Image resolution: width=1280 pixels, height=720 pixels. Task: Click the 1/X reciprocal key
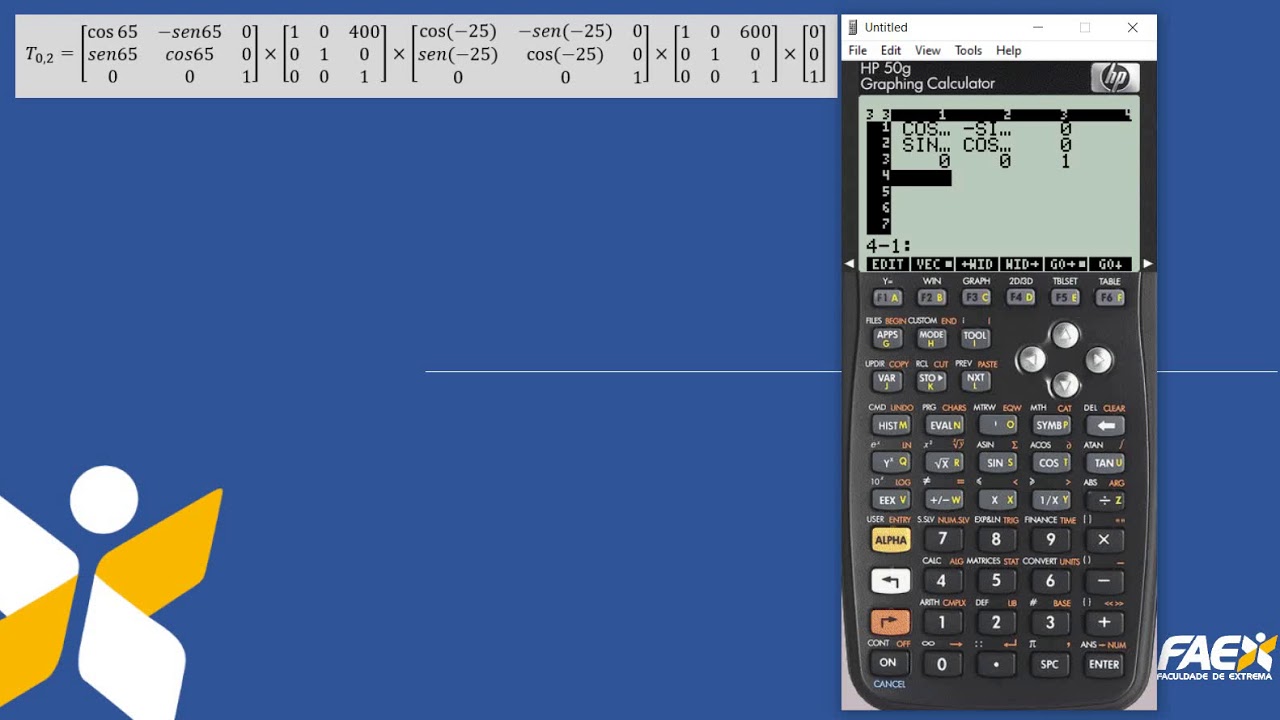point(1052,500)
